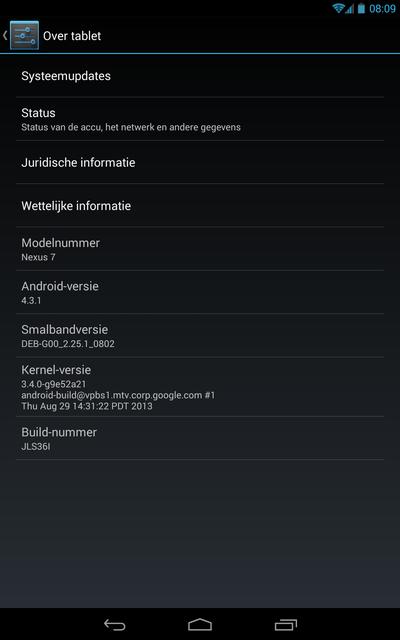Tap the clock showing 08:09

click(382, 9)
